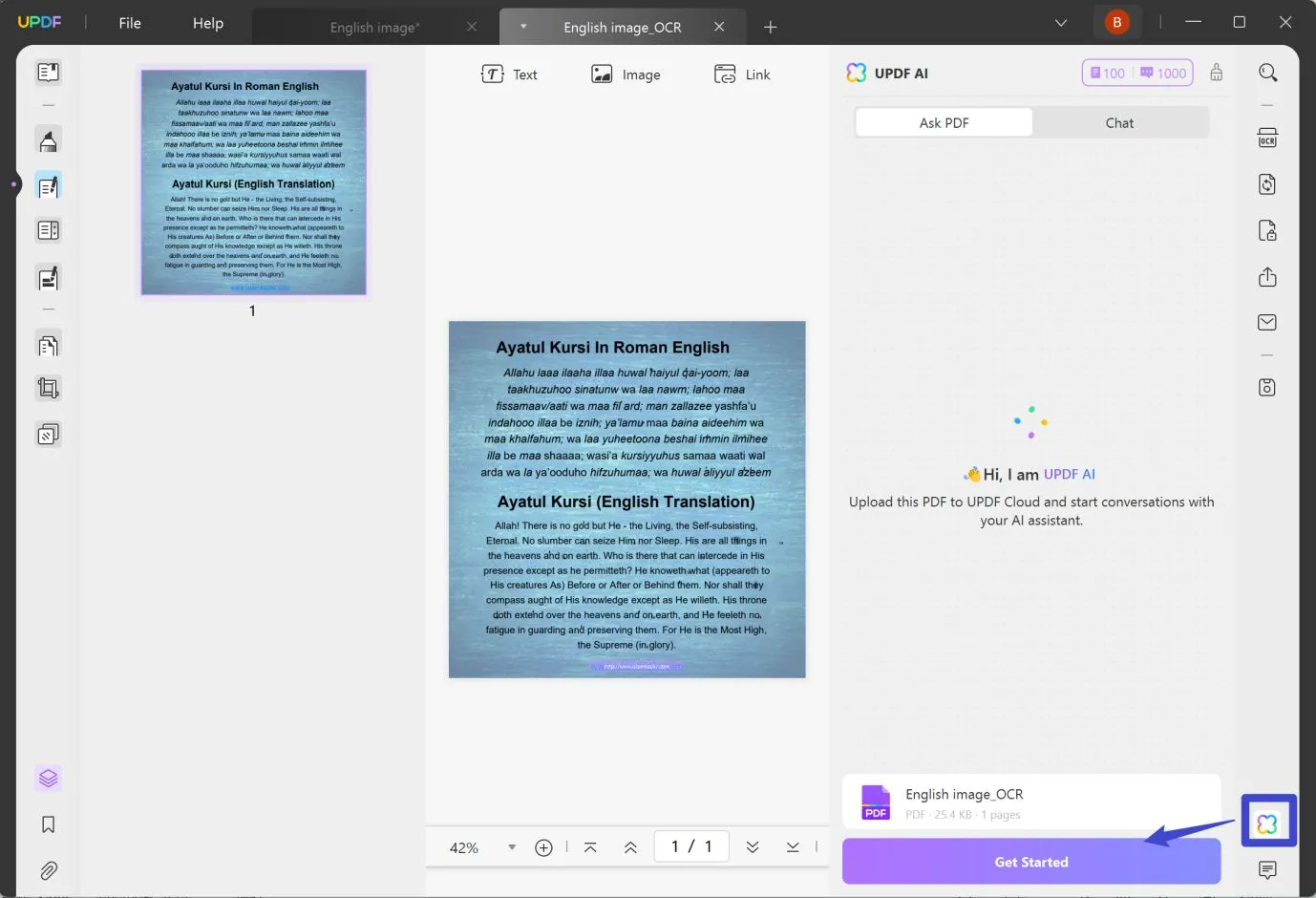Switch to Chat mode

tap(1119, 122)
